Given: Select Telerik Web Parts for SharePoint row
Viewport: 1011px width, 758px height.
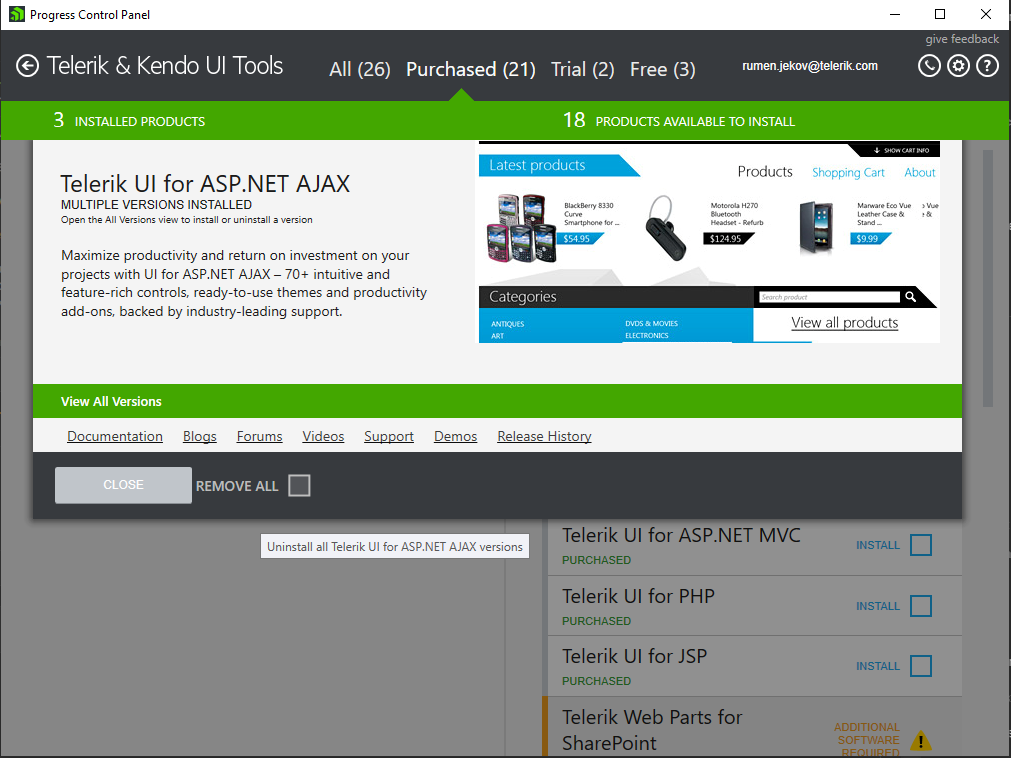Looking at the screenshot, I should click(754, 726).
